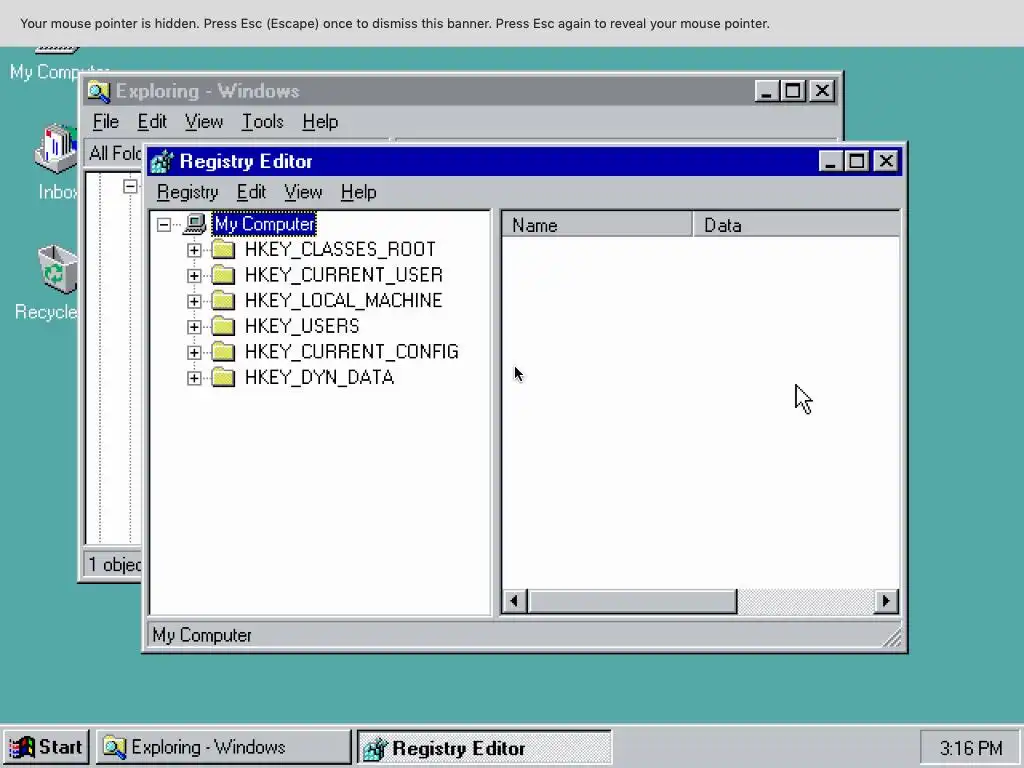
Task: Maximize the Registry Editor window
Action: point(857,161)
